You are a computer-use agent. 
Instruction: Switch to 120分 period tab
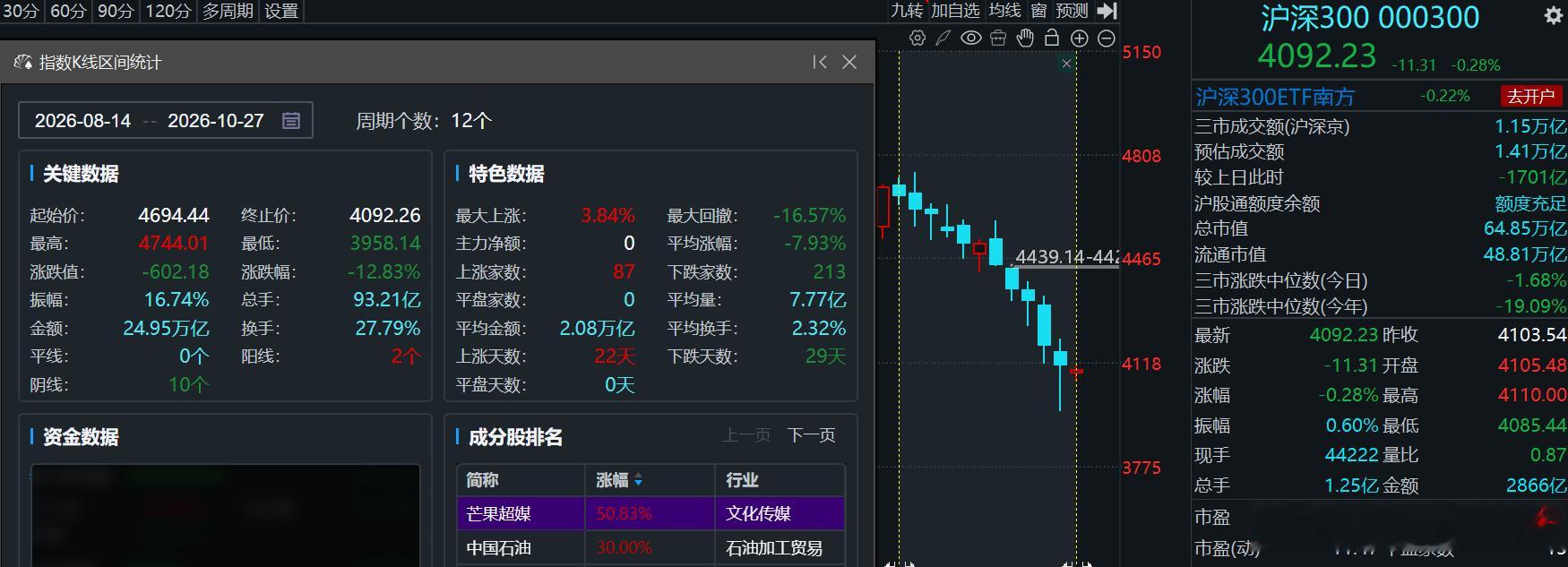168,11
